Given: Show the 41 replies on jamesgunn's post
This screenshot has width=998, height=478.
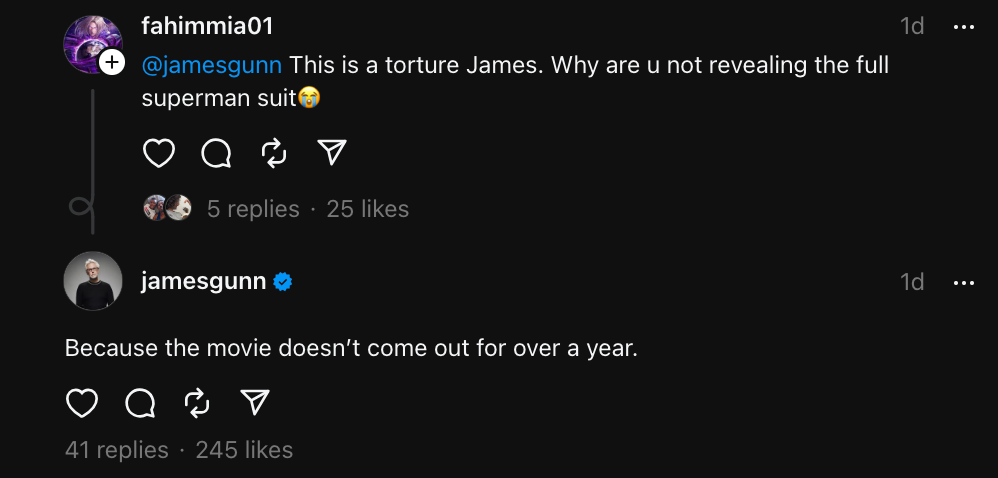Looking at the screenshot, I should click(117, 450).
